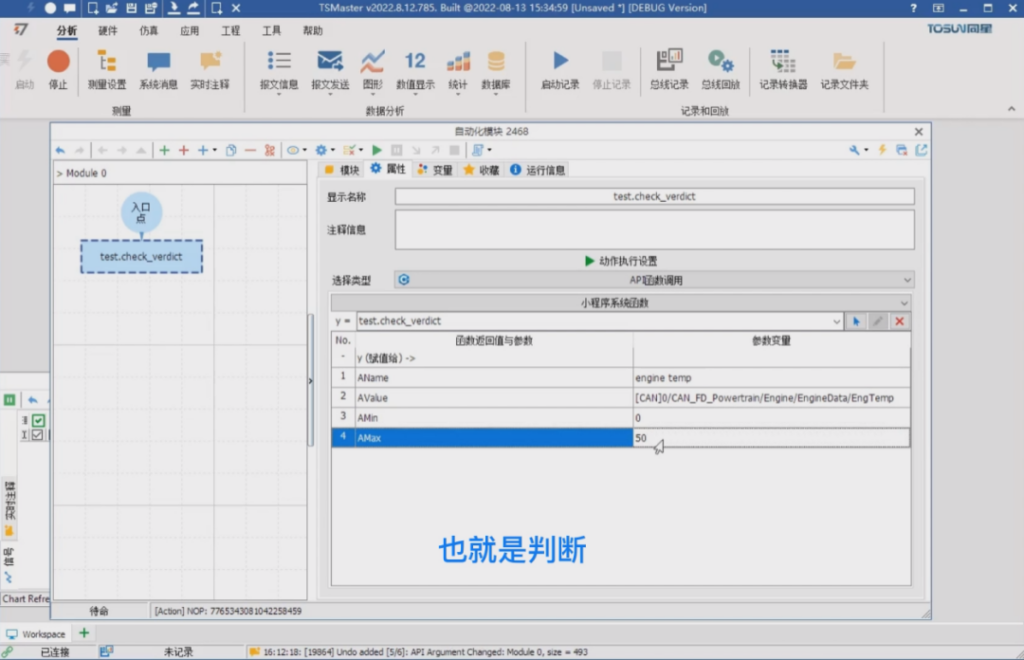The width and height of the screenshot is (1024, 660).
Task: Open the 硬件 ribbon tab
Action: 108,31
